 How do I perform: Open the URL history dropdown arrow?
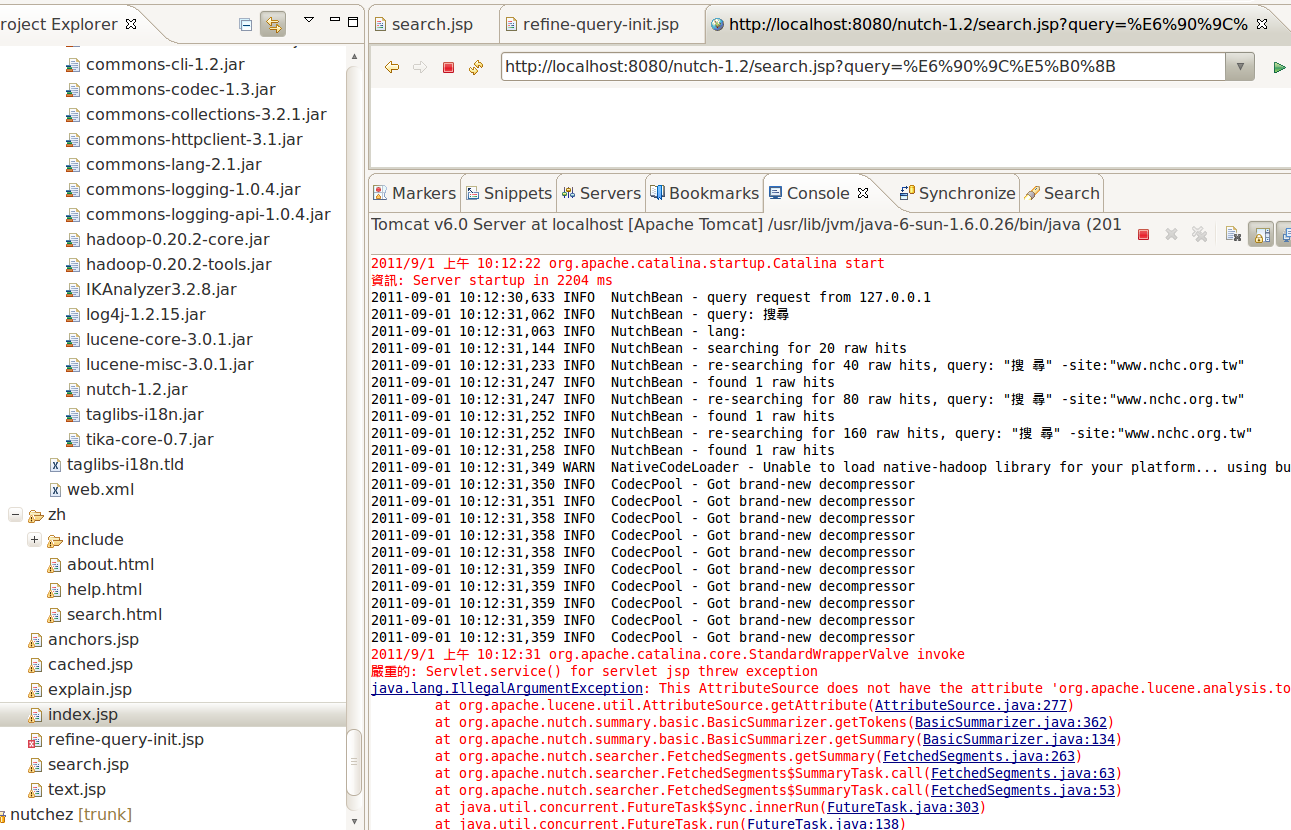coord(1240,67)
